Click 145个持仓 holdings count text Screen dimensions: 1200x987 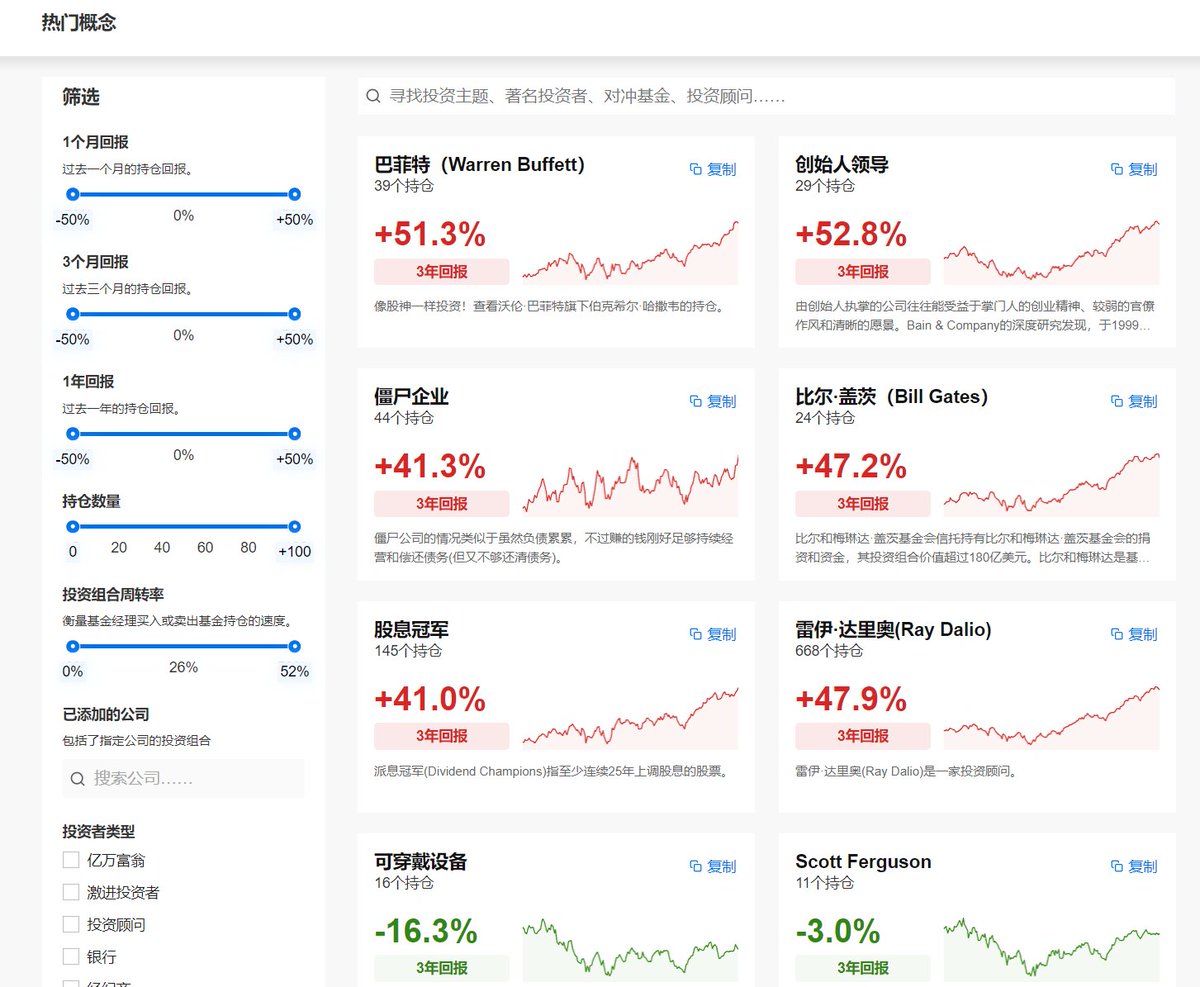coord(408,651)
